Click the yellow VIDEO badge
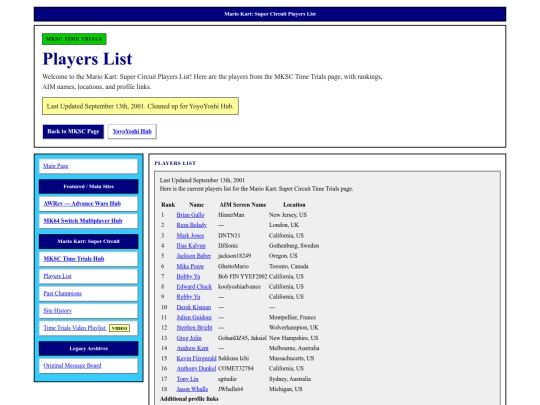This screenshot has width=540, height=405. pyautogui.click(x=120, y=328)
